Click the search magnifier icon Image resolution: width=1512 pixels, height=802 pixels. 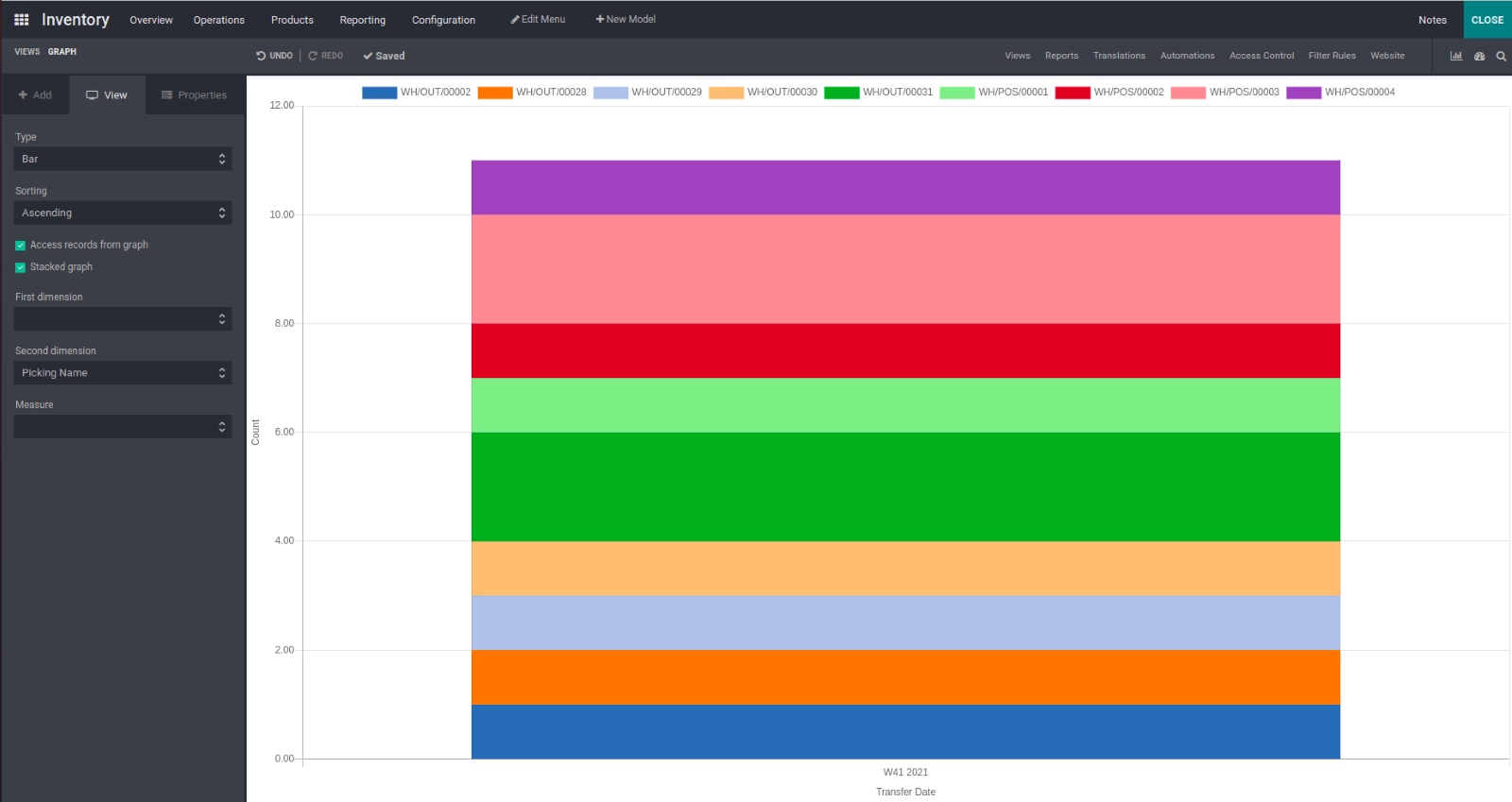pyautogui.click(x=1501, y=56)
